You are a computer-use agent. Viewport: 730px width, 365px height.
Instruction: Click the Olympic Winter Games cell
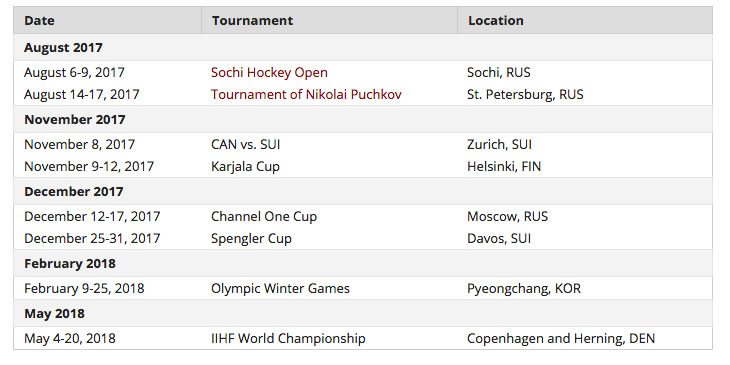pos(280,289)
